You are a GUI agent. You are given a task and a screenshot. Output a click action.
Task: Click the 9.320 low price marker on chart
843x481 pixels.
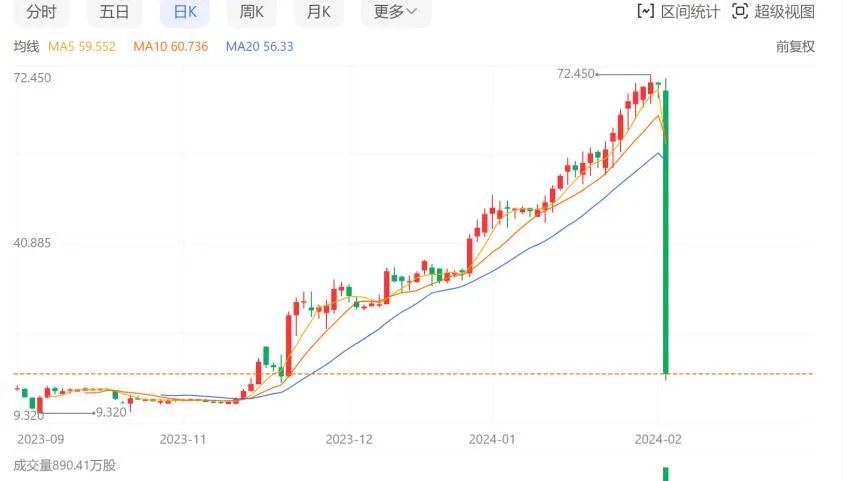(110, 412)
